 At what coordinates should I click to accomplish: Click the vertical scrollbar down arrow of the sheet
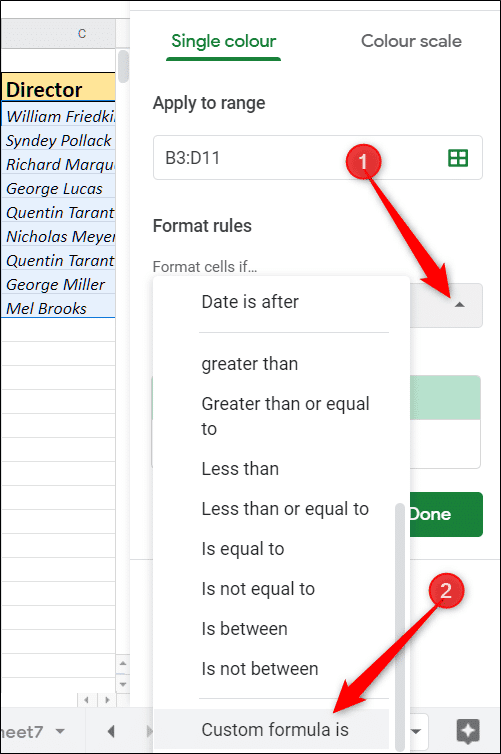pos(123,684)
